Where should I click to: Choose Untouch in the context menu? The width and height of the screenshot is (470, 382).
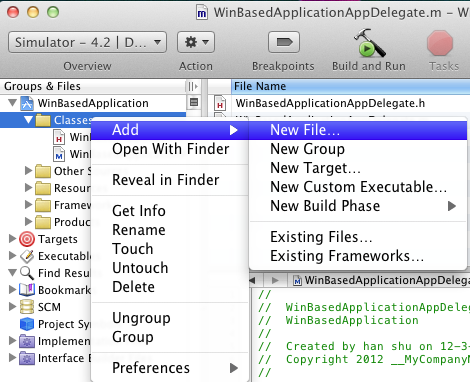point(170,268)
